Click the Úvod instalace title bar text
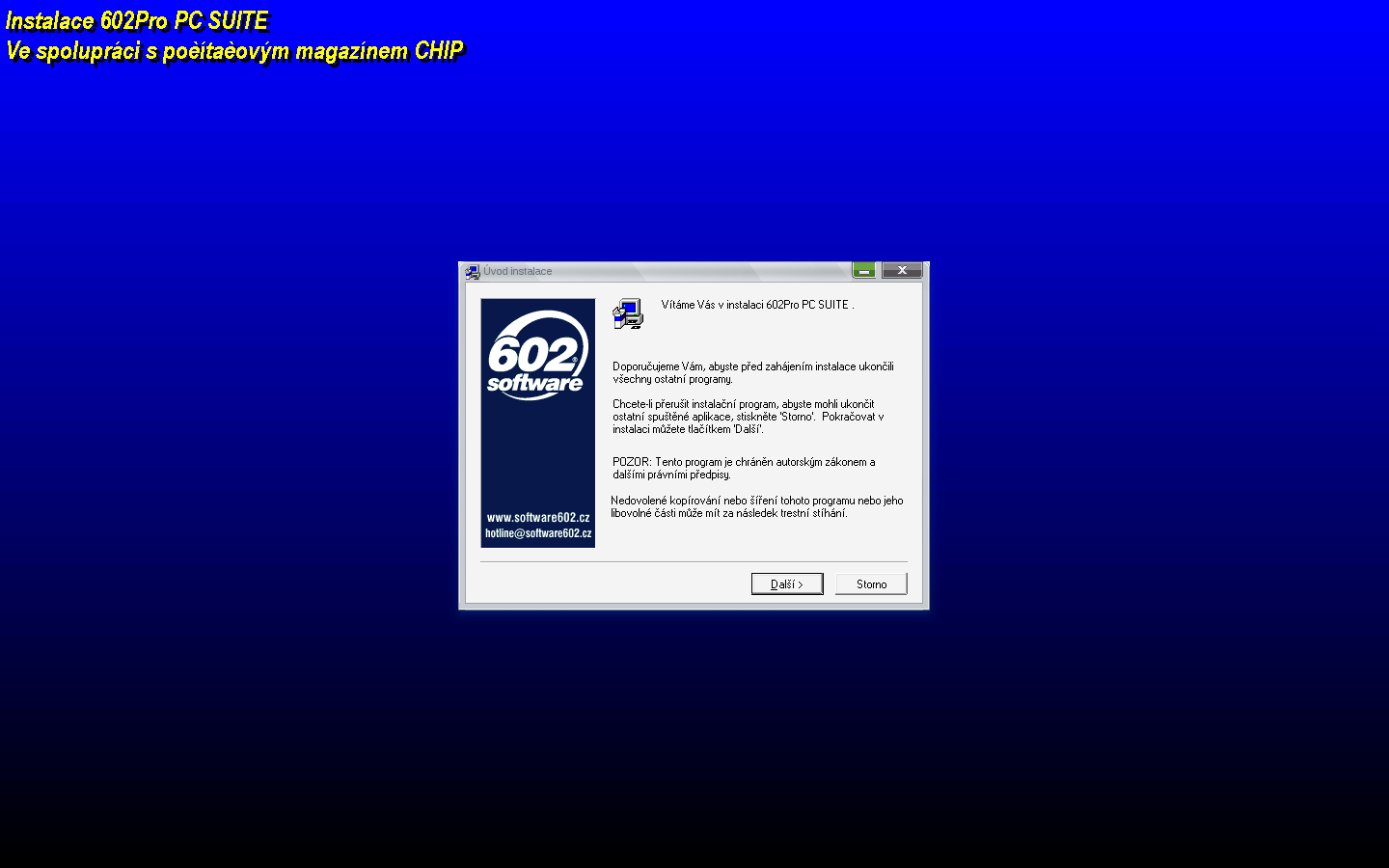The width and height of the screenshot is (1389, 868). [x=518, y=272]
